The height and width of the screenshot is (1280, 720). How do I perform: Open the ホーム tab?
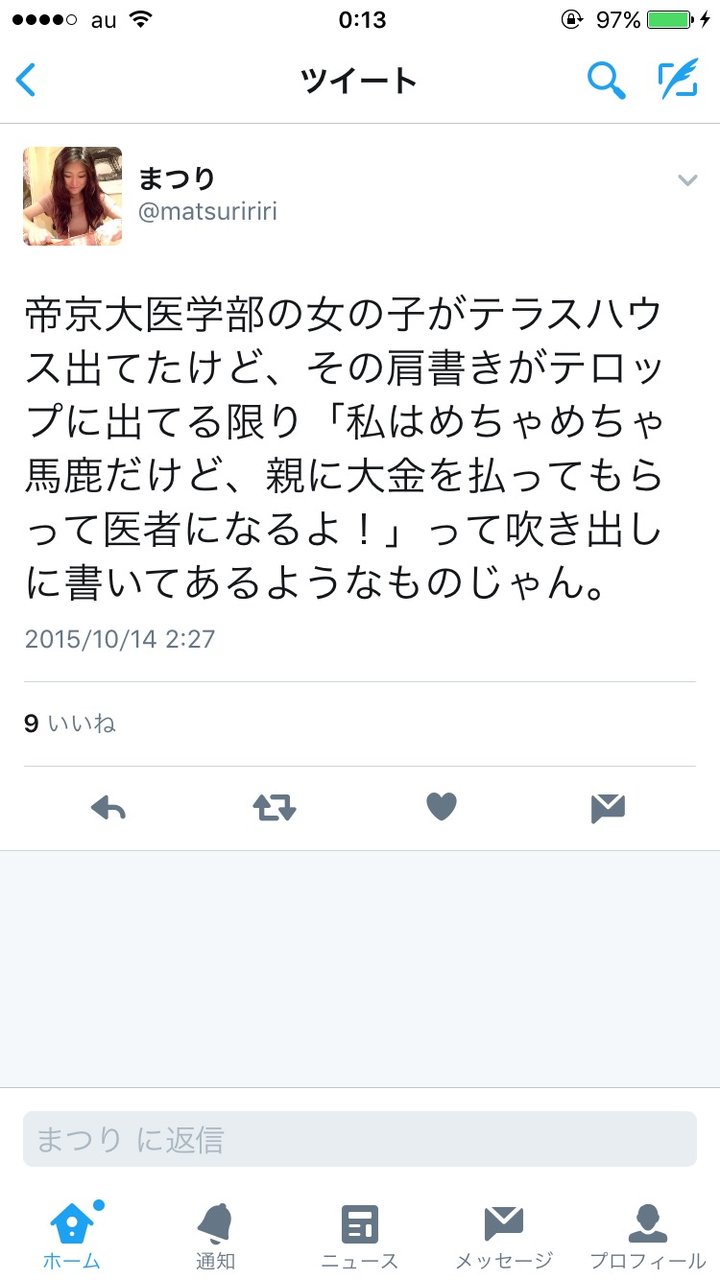[72, 1236]
